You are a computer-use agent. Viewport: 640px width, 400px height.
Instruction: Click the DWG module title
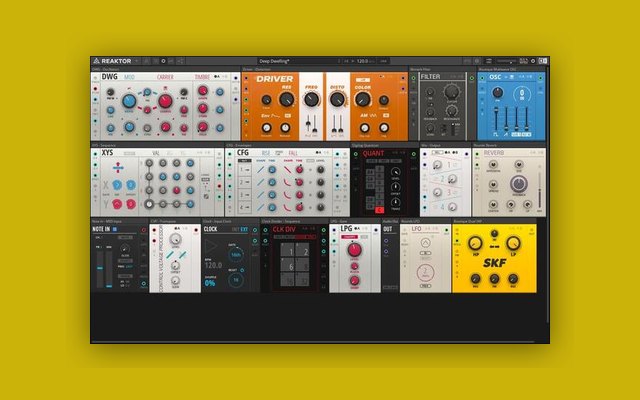109,77
